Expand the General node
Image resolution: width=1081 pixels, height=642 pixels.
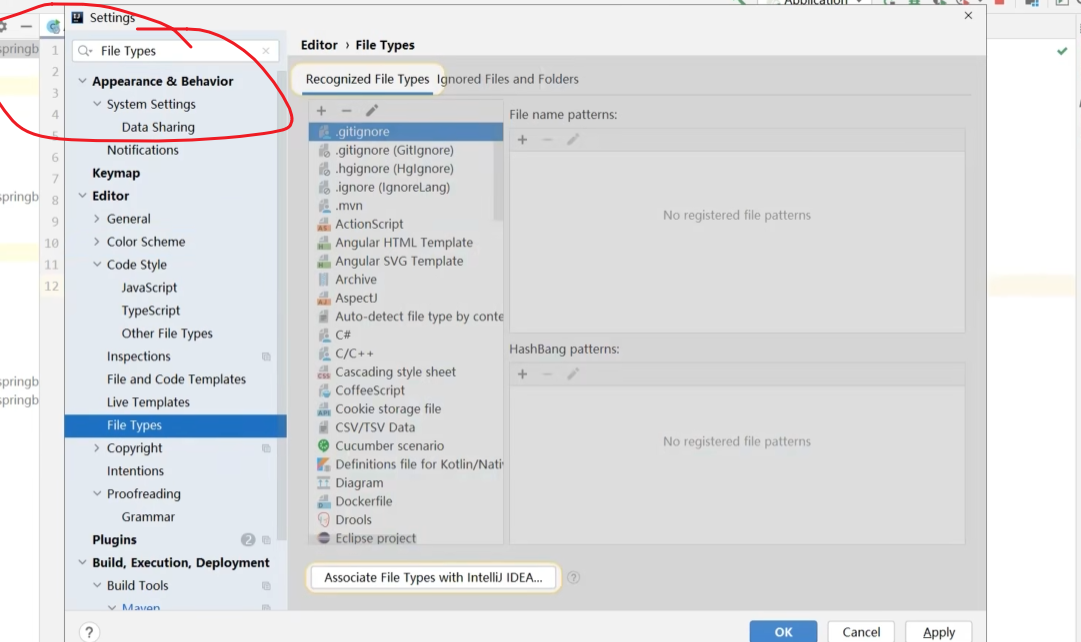coord(97,219)
